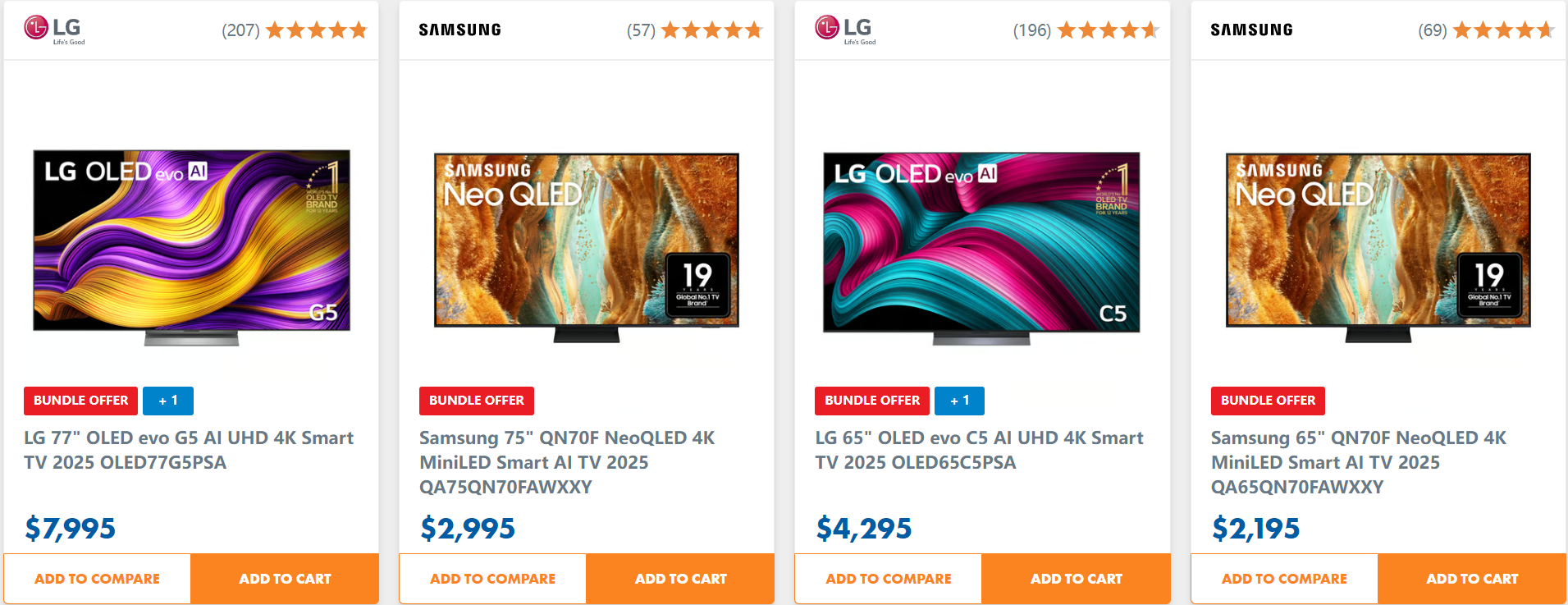The height and width of the screenshot is (605, 1568).
Task: Add LG 77" OLED G5 to cart
Action: [x=285, y=579]
